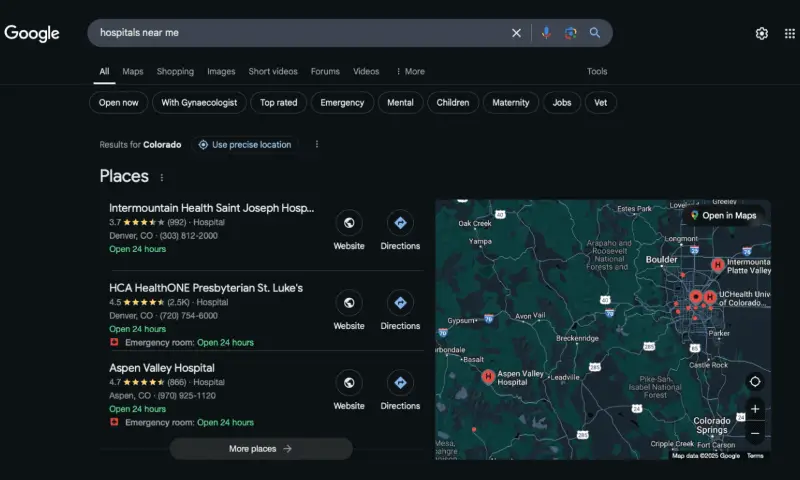Expand the More search categories menu
Screen dimensions: 800x480
coord(410,71)
